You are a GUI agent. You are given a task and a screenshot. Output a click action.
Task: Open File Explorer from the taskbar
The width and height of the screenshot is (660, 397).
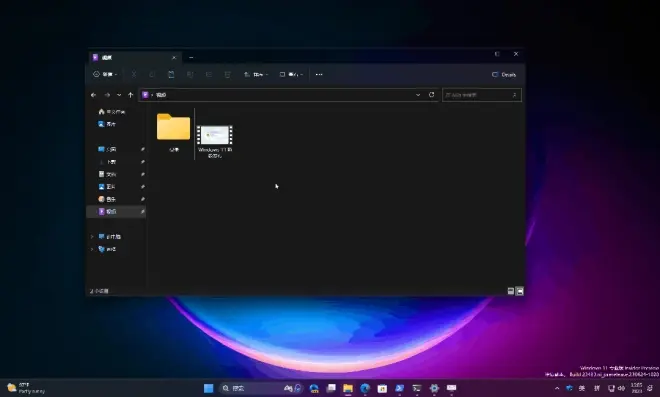(x=348, y=388)
